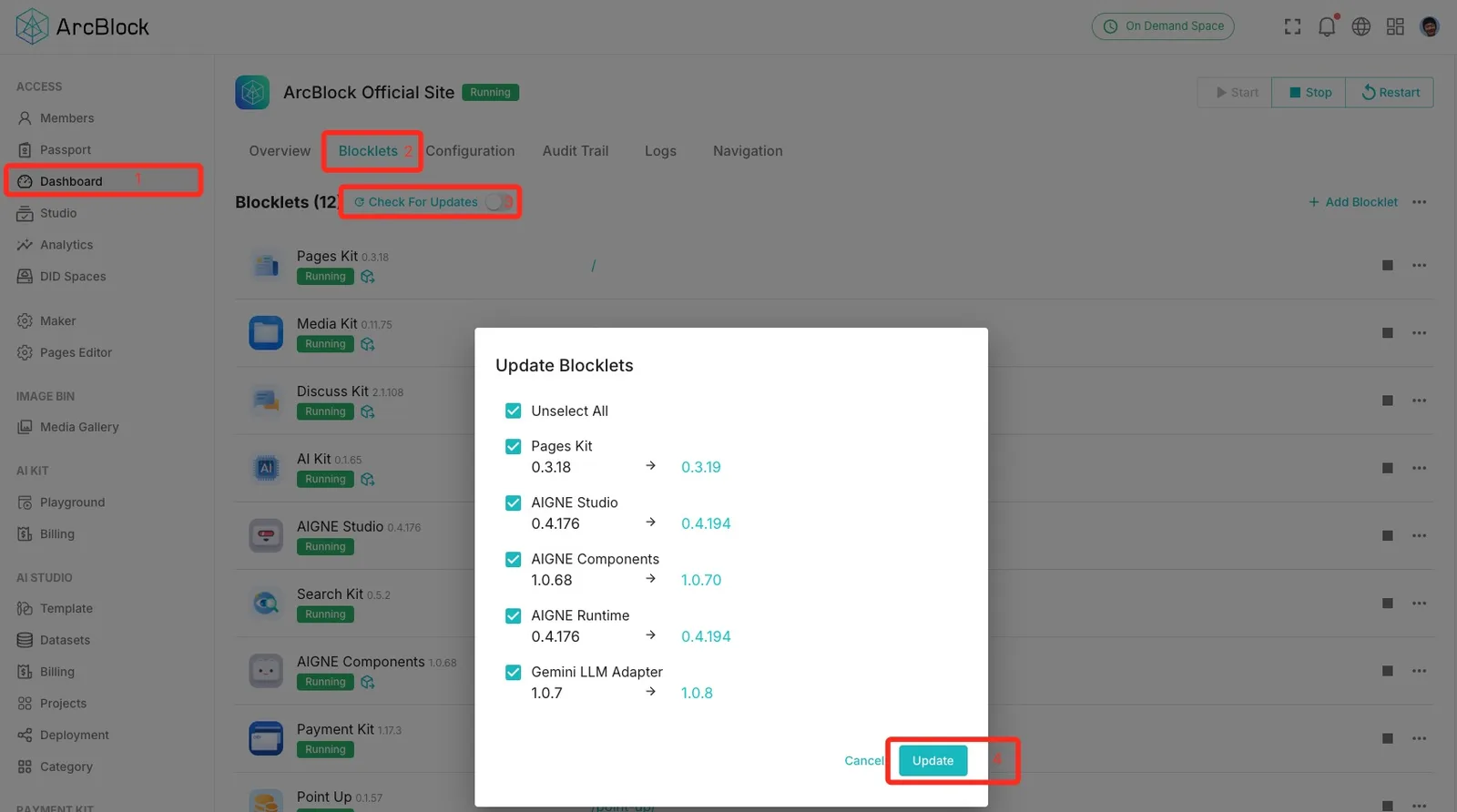Click Add Blocklet
The height and width of the screenshot is (812, 1457).
[x=1352, y=202]
